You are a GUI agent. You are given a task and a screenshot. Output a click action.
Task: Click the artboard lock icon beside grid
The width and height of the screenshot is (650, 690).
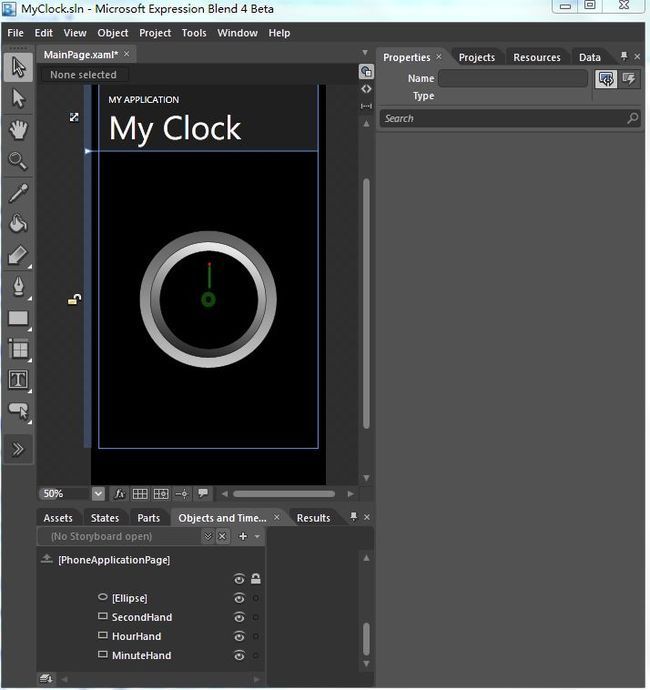coord(74,300)
